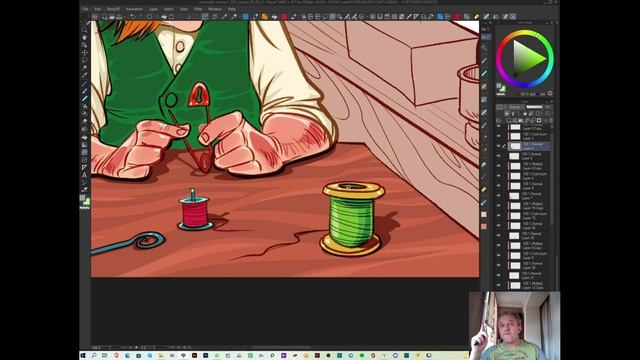640x360 pixels.
Task: Click the light peach swatch in sub tool column
Action: (484, 214)
